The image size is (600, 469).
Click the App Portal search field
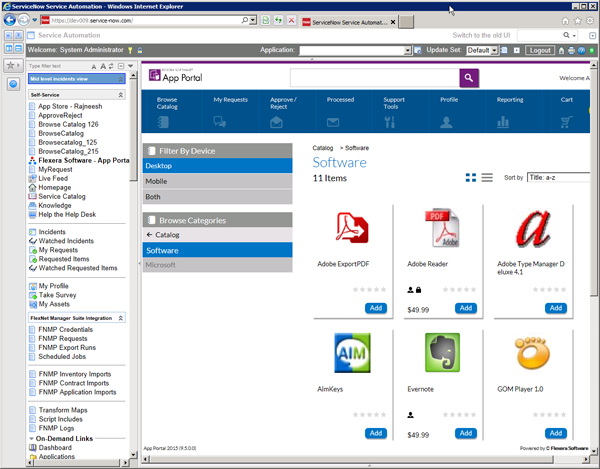[374, 77]
